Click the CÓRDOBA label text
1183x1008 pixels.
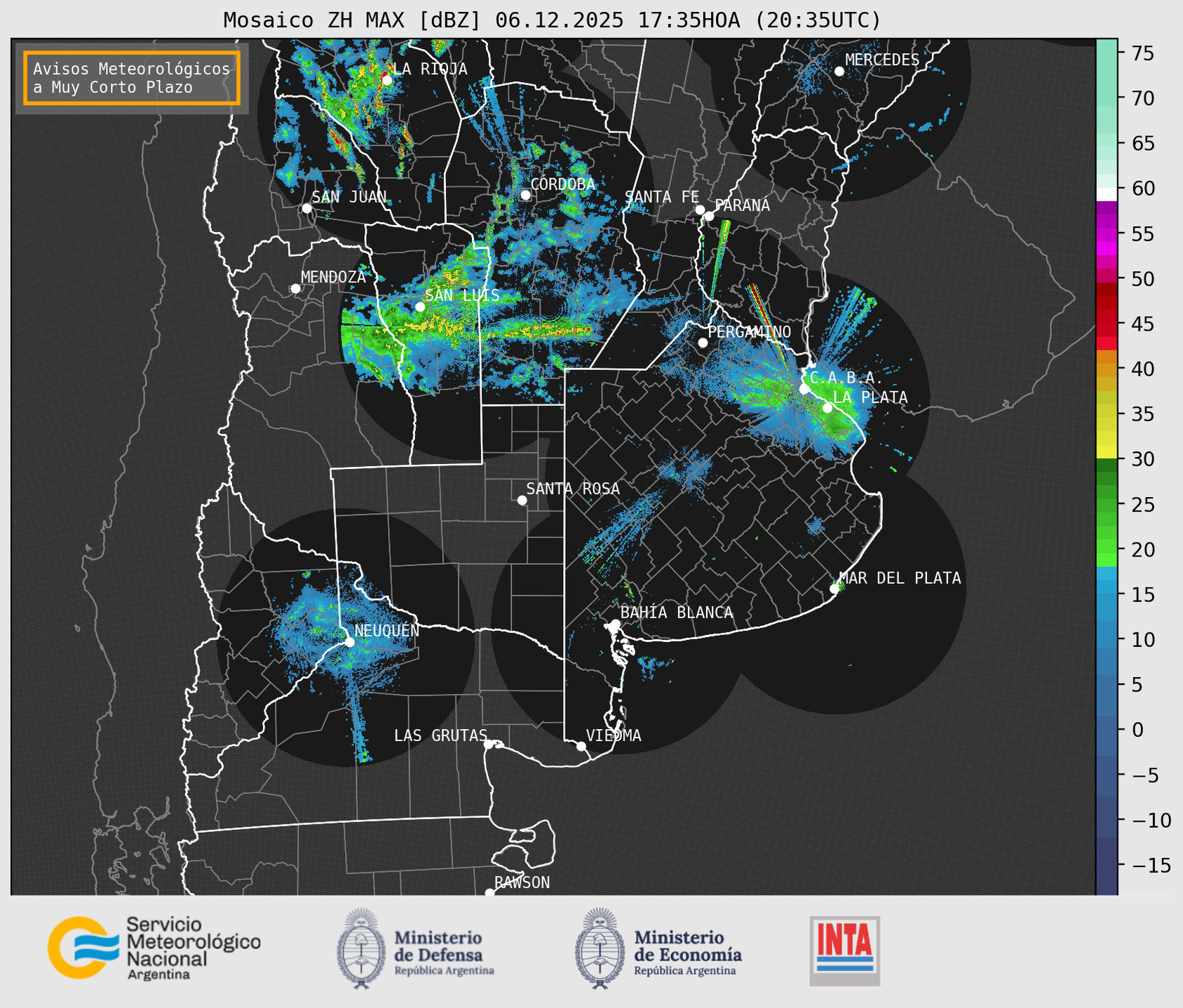coord(562,184)
